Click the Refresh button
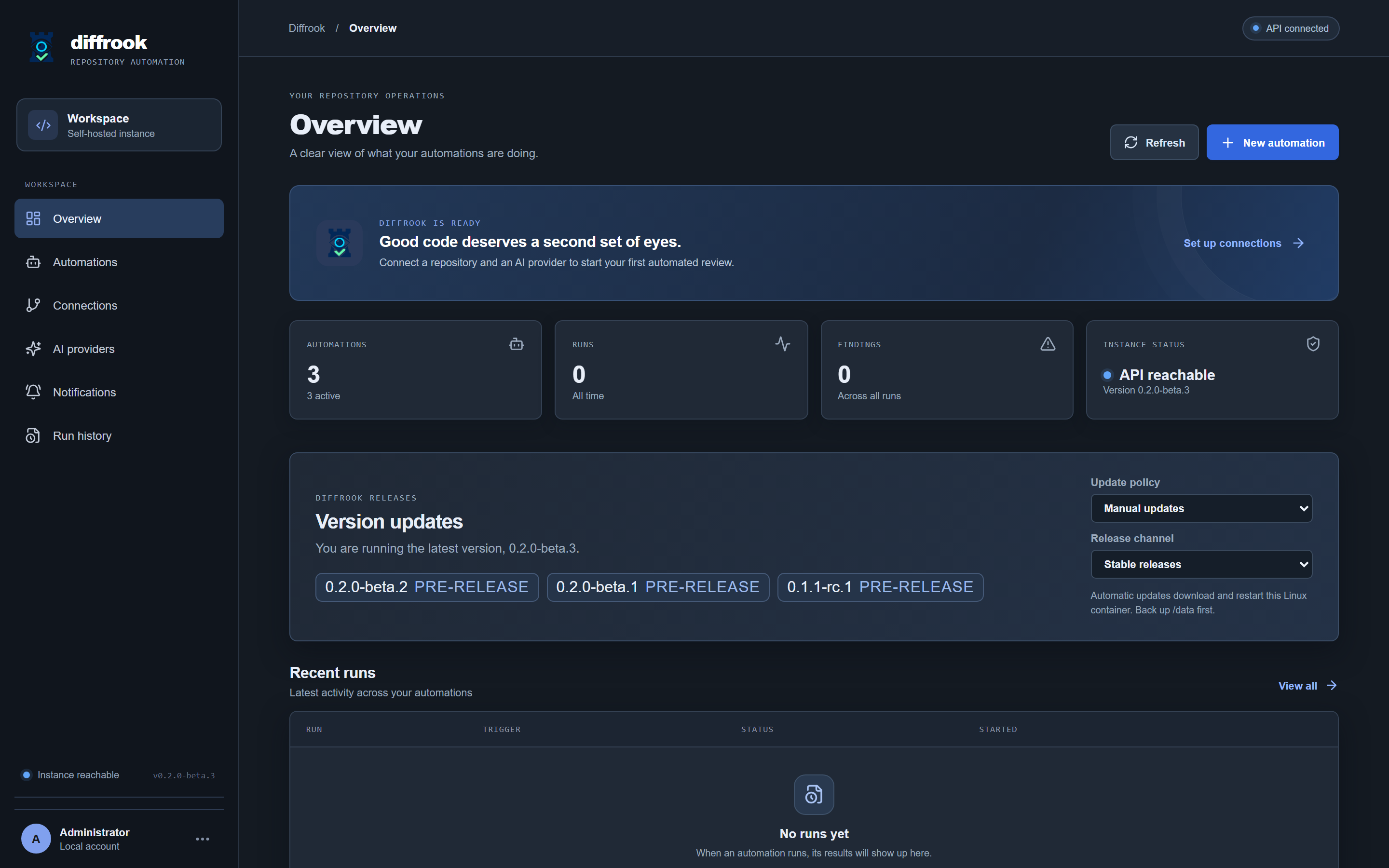The height and width of the screenshot is (868, 1389). coord(1154,142)
